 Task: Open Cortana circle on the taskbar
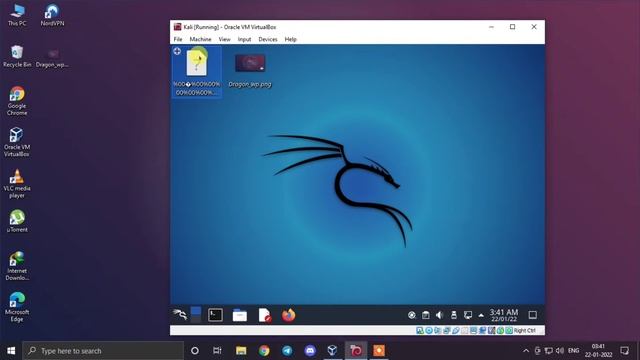195,351
